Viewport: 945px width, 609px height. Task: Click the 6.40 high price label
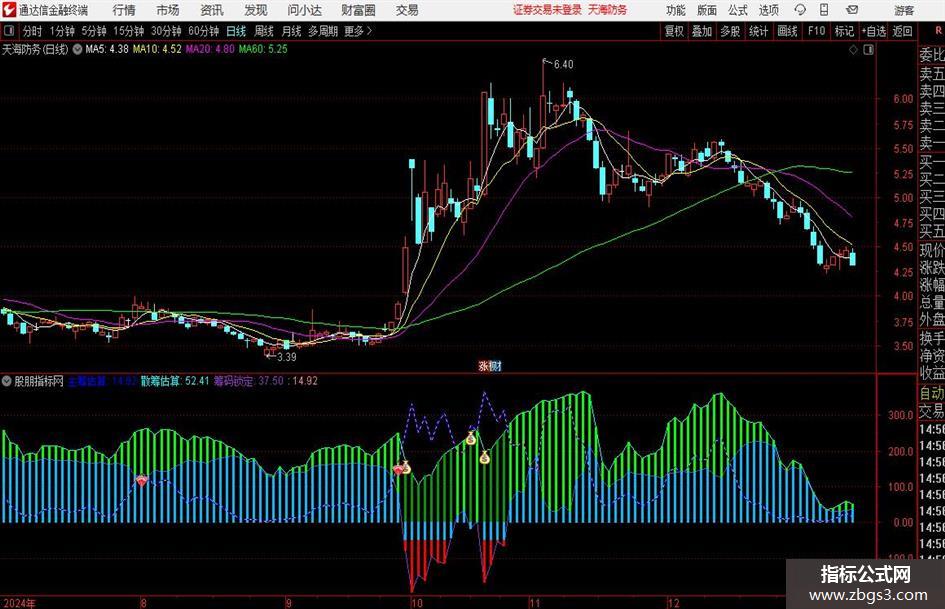click(x=564, y=65)
